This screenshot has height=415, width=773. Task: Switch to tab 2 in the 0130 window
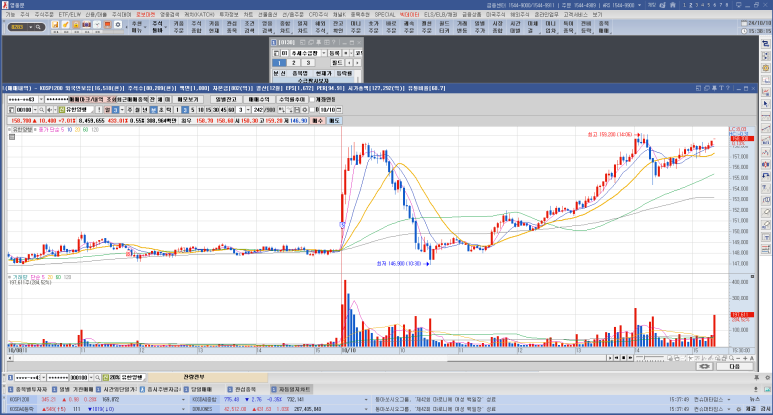[293, 63]
